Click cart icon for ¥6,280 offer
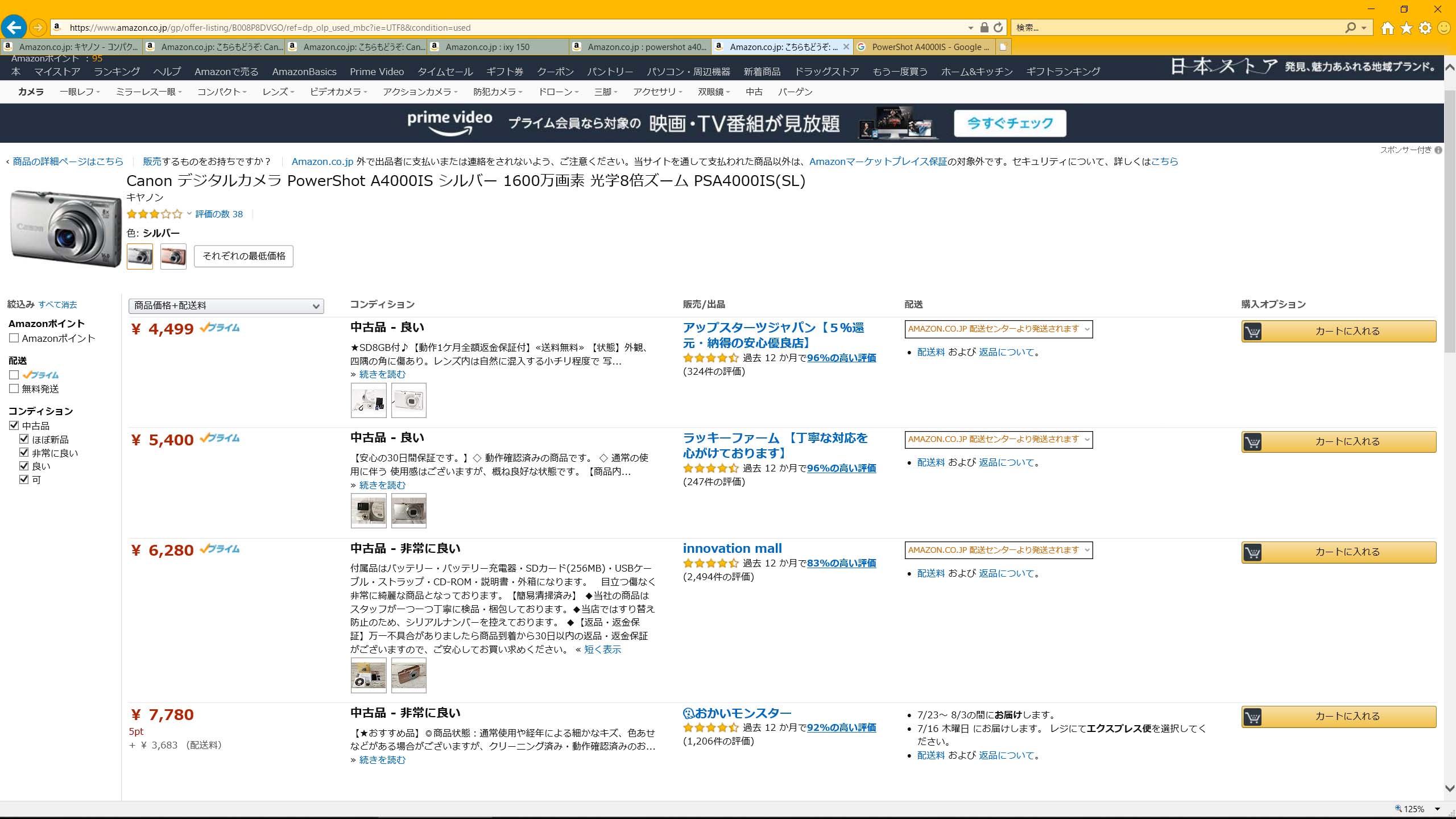The image size is (1456, 819). pos(1253,552)
